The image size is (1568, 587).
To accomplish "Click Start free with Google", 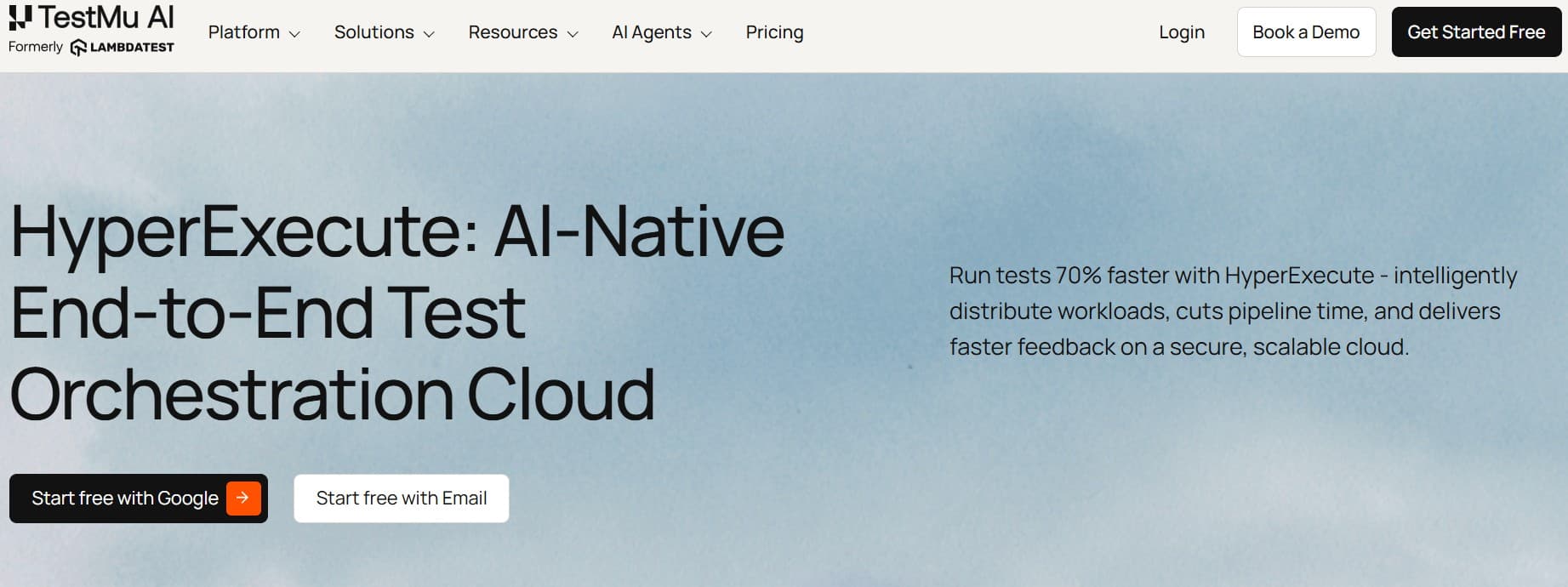I will (x=139, y=499).
